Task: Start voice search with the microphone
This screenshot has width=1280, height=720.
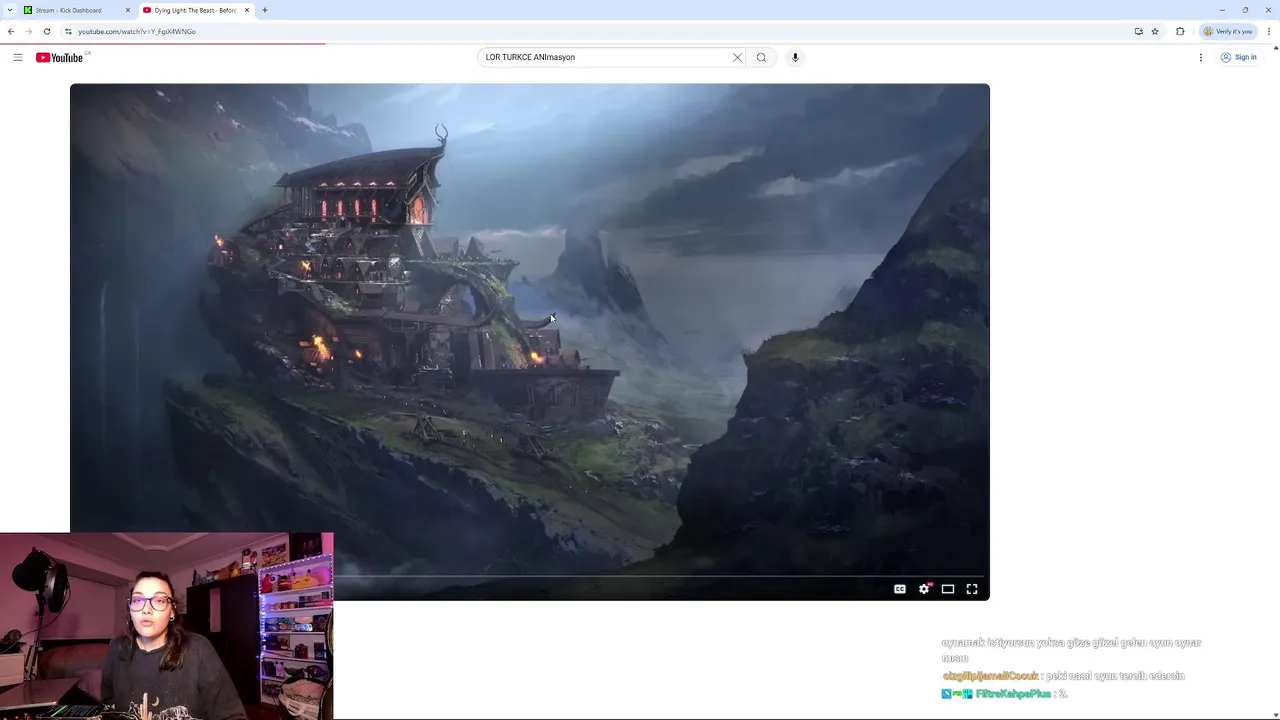Action: (x=795, y=57)
